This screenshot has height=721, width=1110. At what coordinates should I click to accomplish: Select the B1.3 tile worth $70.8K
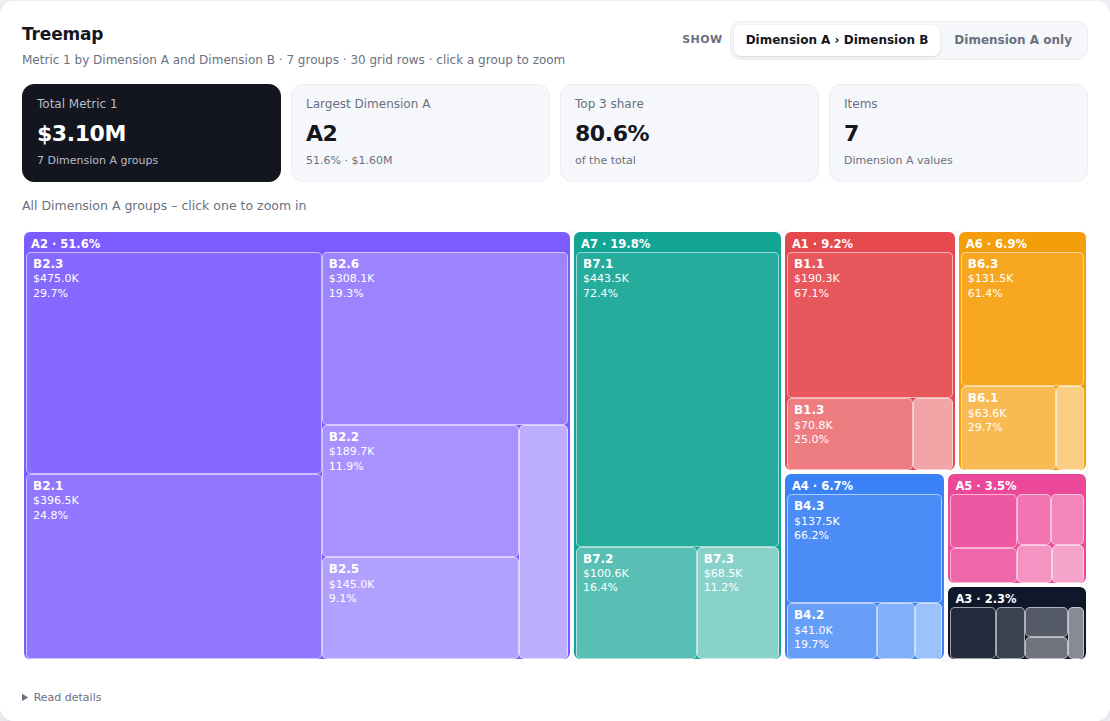point(850,433)
